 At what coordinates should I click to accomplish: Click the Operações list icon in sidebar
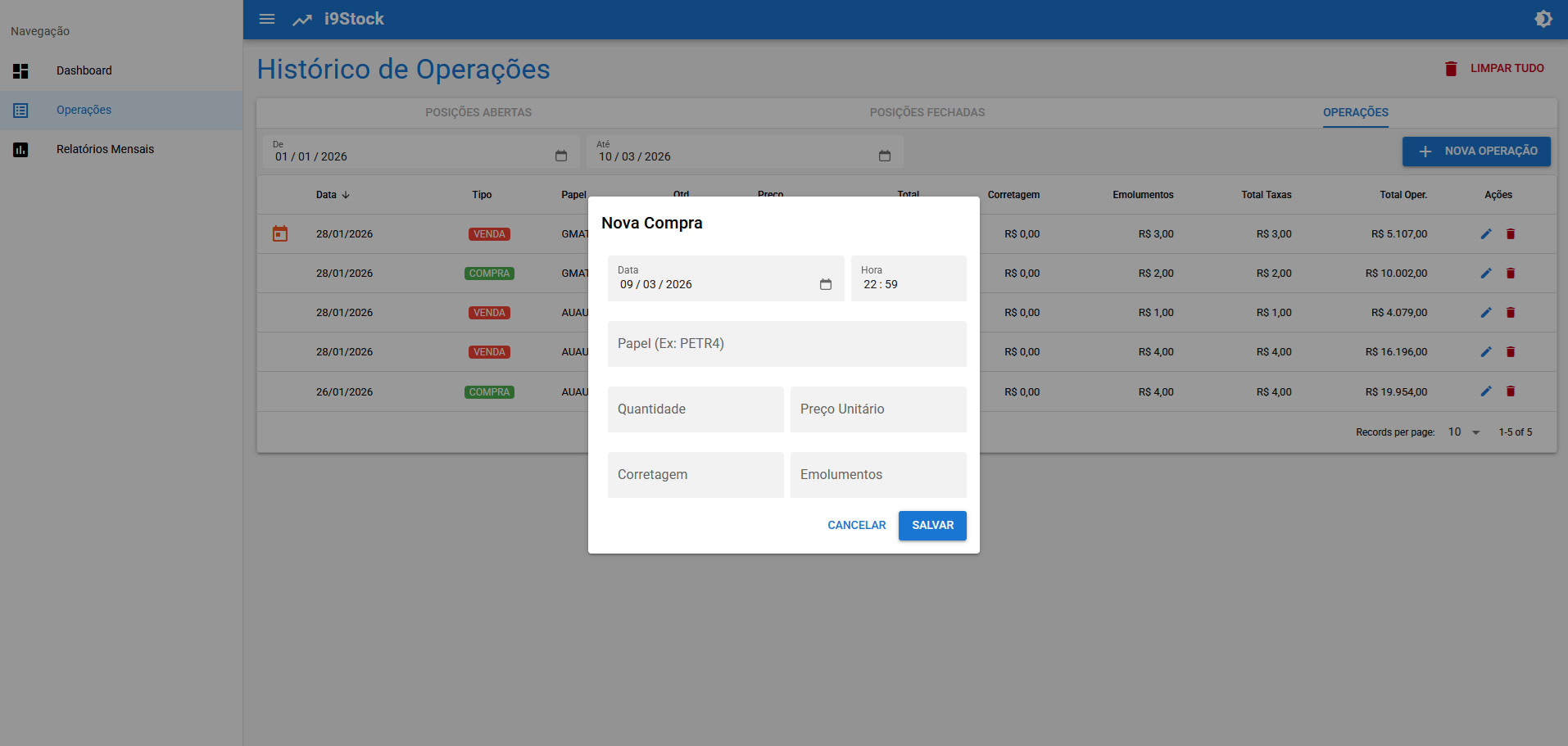tap(20, 111)
